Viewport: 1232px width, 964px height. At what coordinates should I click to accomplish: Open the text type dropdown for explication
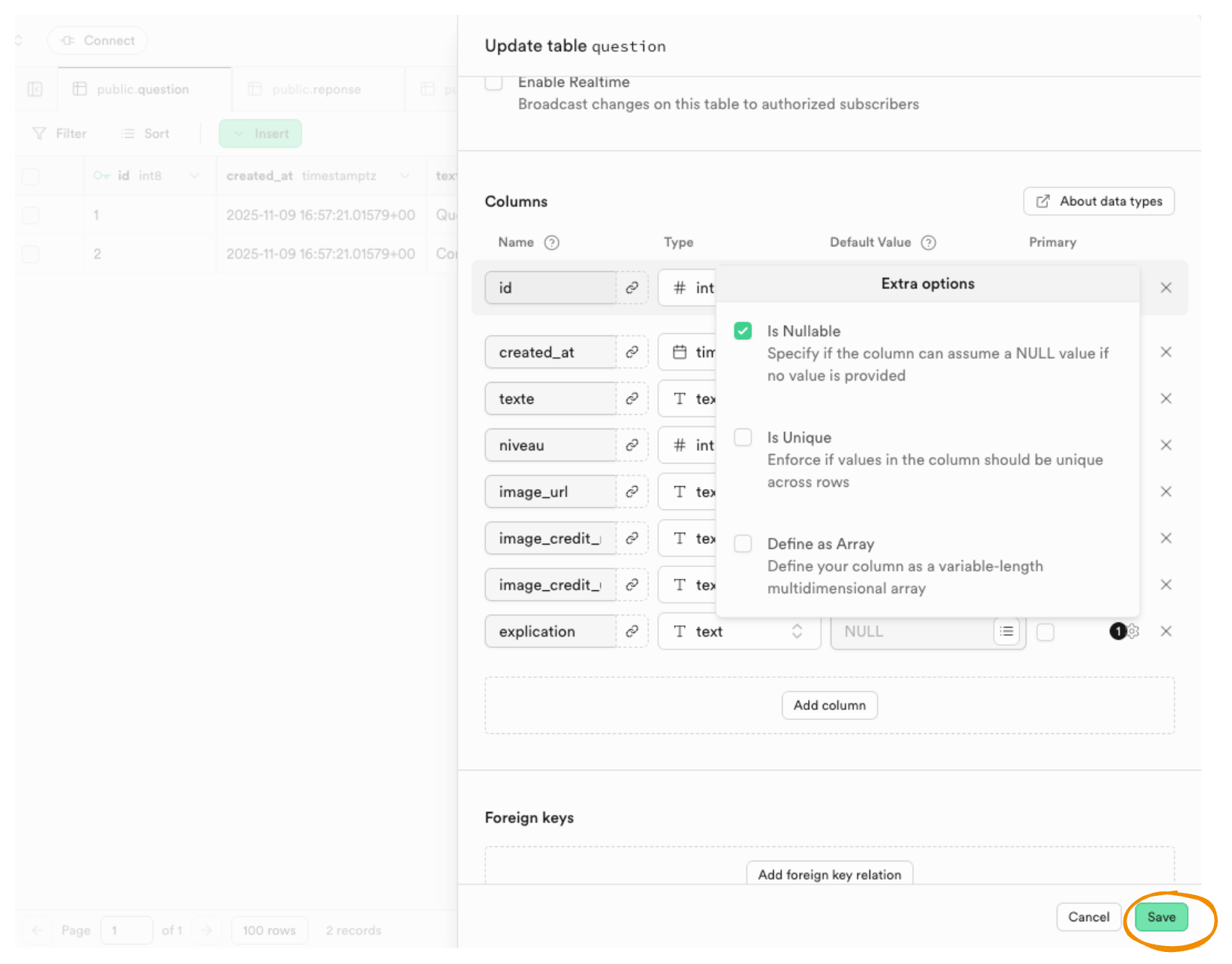coord(738,631)
